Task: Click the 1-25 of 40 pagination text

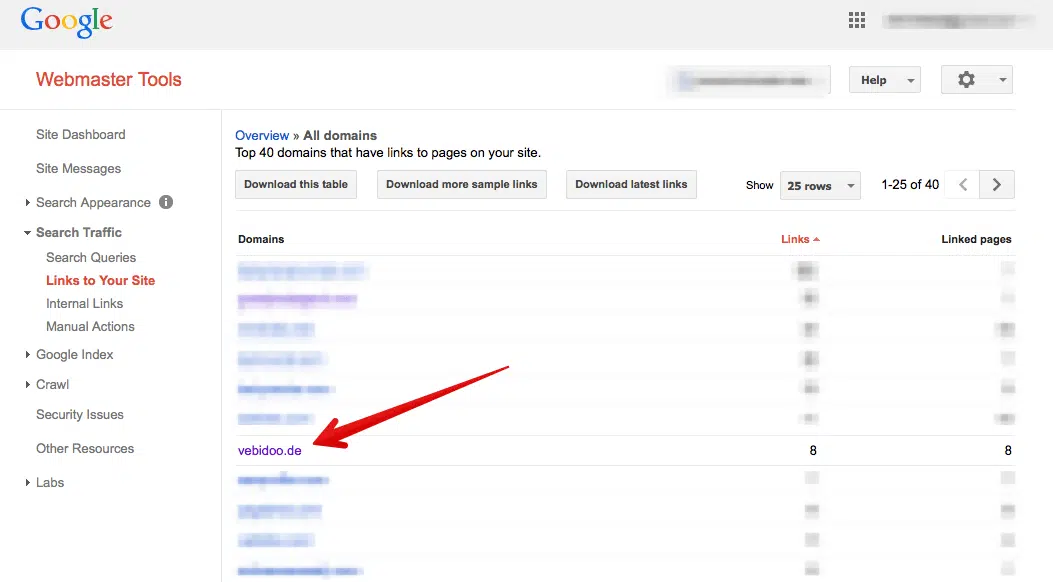Action: pyautogui.click(x=910, y=185)
